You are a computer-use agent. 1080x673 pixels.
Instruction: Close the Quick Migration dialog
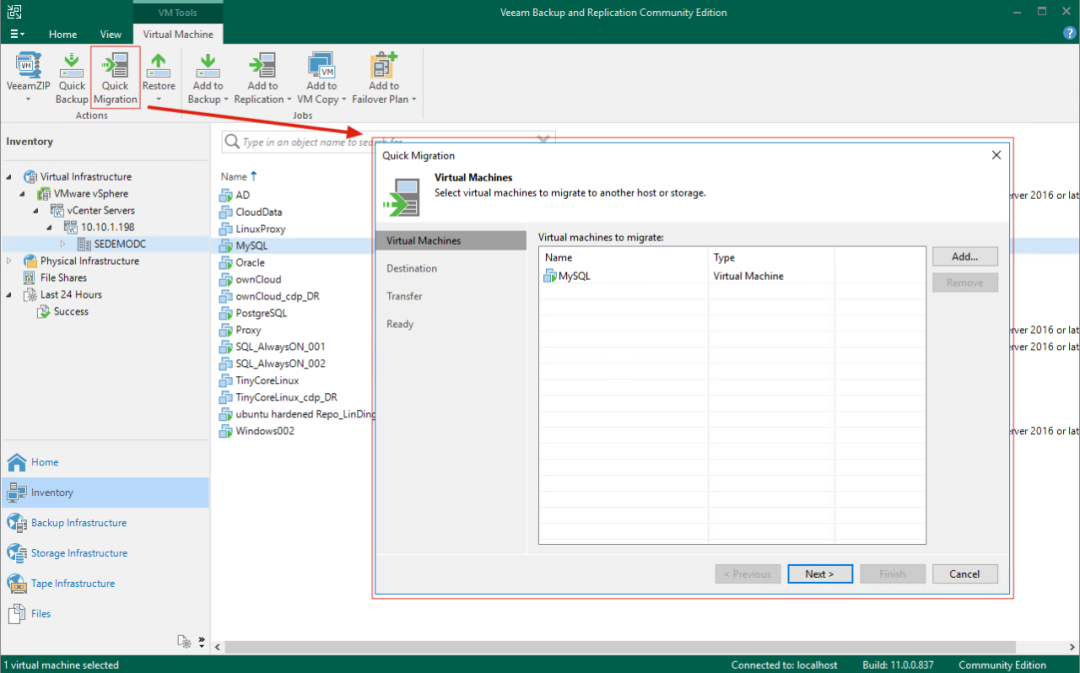pos(996,155)
